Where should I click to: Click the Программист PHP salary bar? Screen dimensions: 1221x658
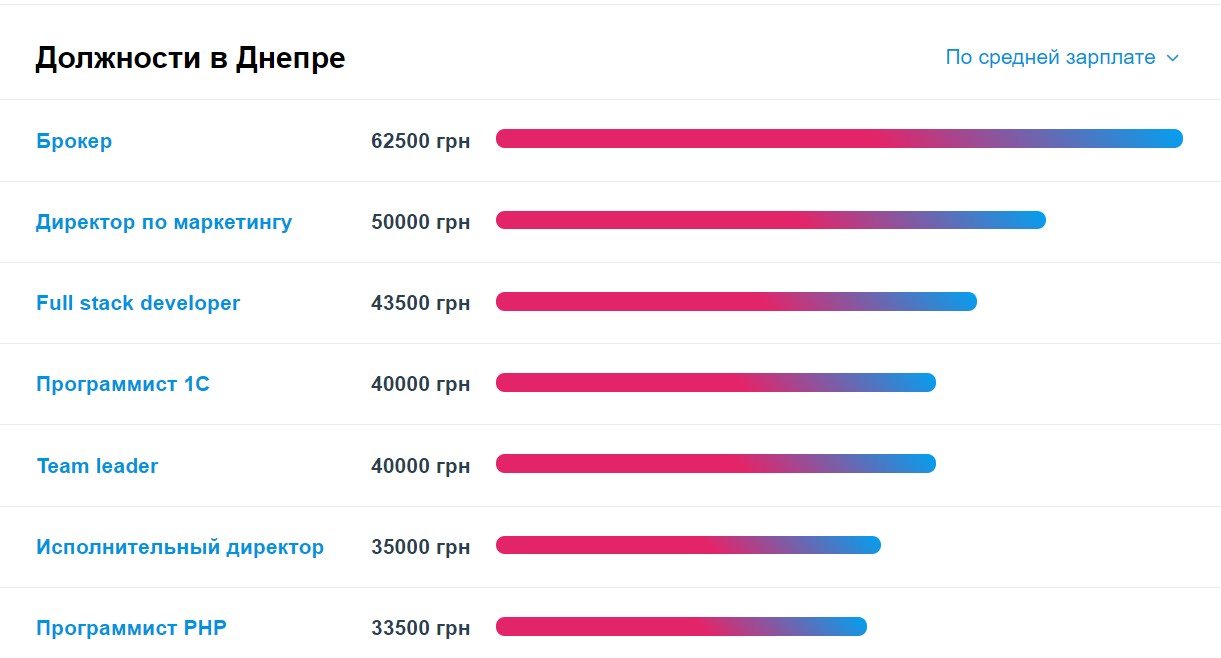(681, 627)
